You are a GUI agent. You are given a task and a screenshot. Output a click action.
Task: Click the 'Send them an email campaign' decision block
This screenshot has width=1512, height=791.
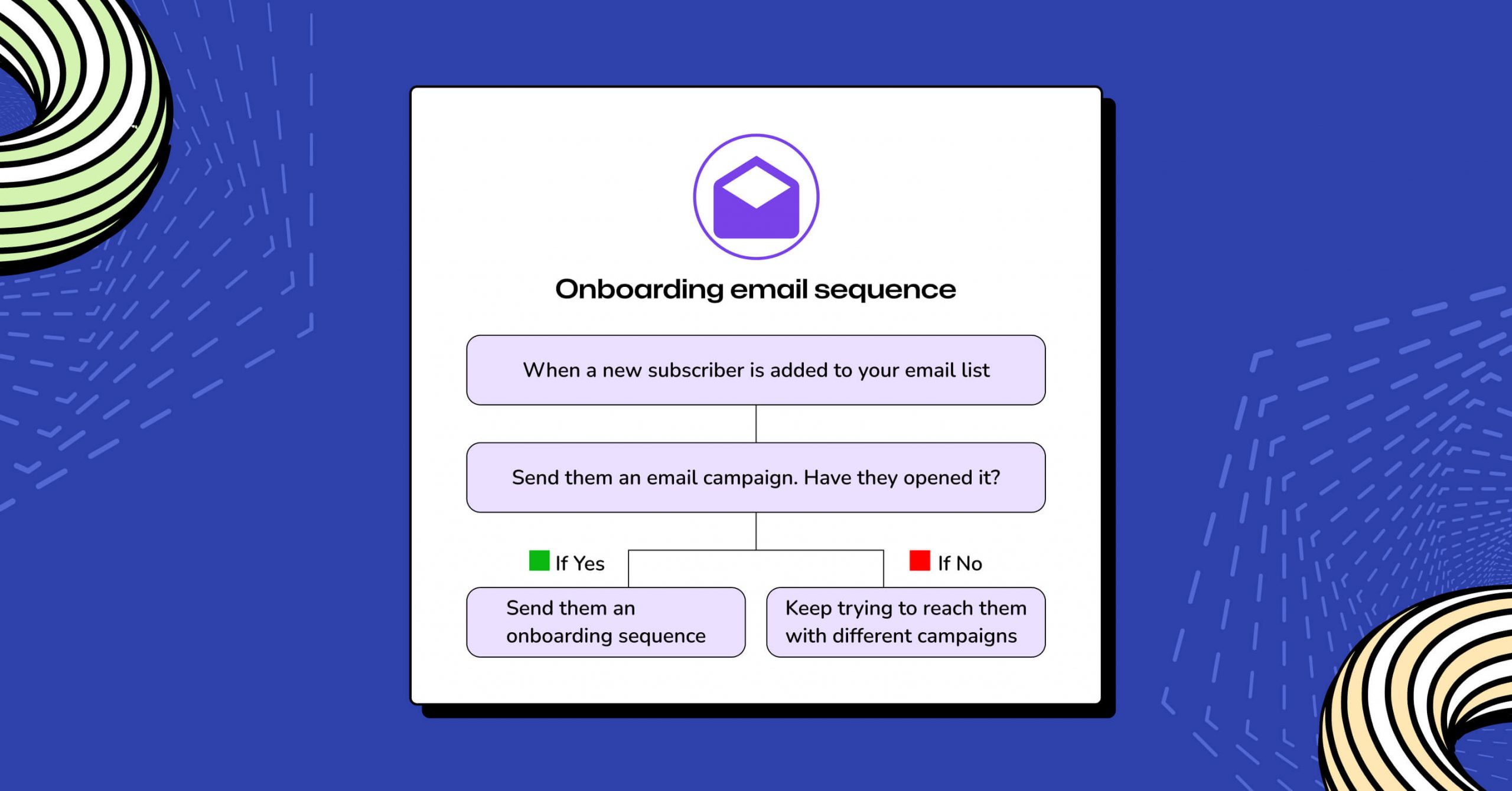[x=755, y=477]
